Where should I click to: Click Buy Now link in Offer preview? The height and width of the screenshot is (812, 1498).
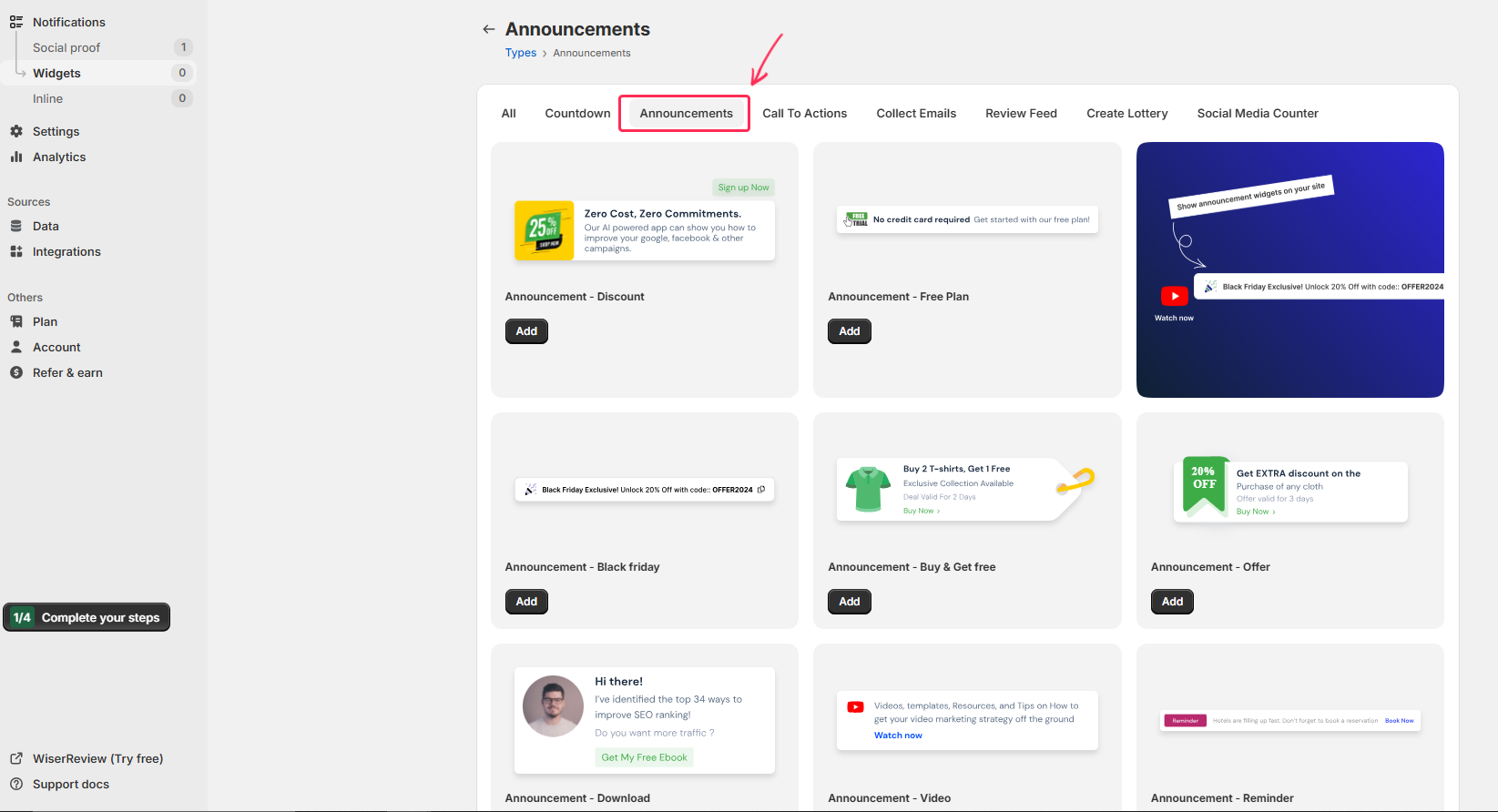coord(1256,512)
